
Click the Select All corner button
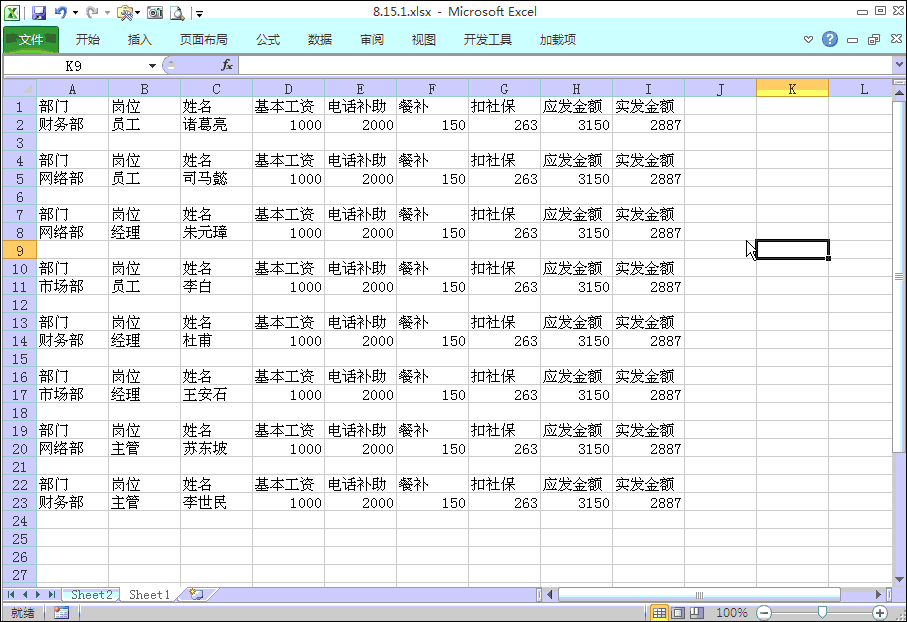click(x=20, y=89)
